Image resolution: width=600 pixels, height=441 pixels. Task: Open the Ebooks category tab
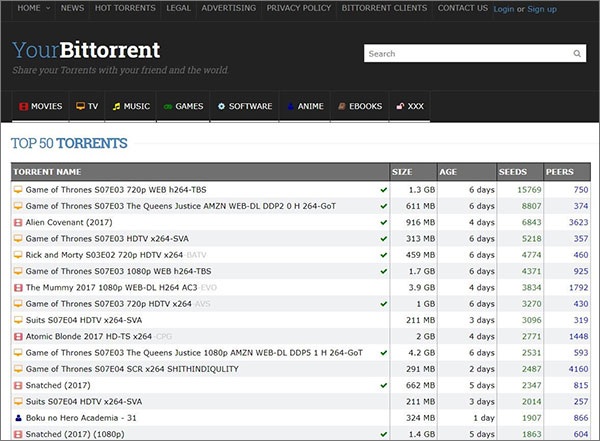(x=360, y=106)
